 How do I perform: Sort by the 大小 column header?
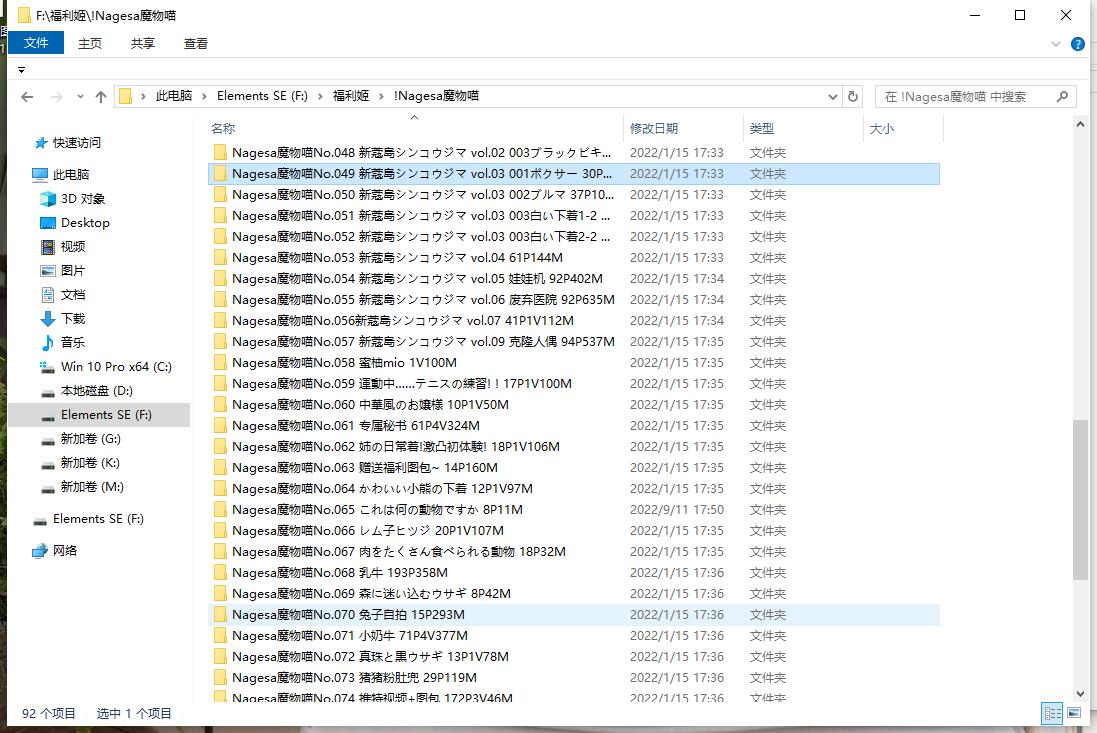tap(903, 129)
